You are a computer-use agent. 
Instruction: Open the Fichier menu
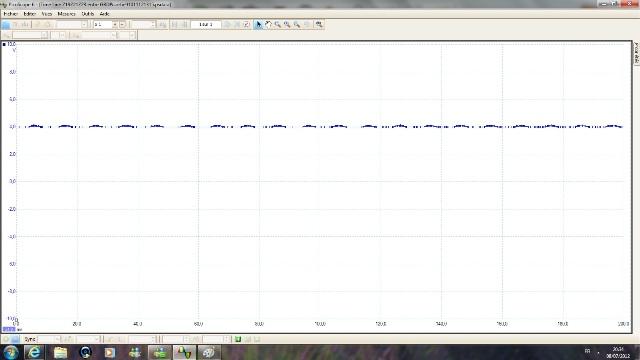tap(11, 13)
